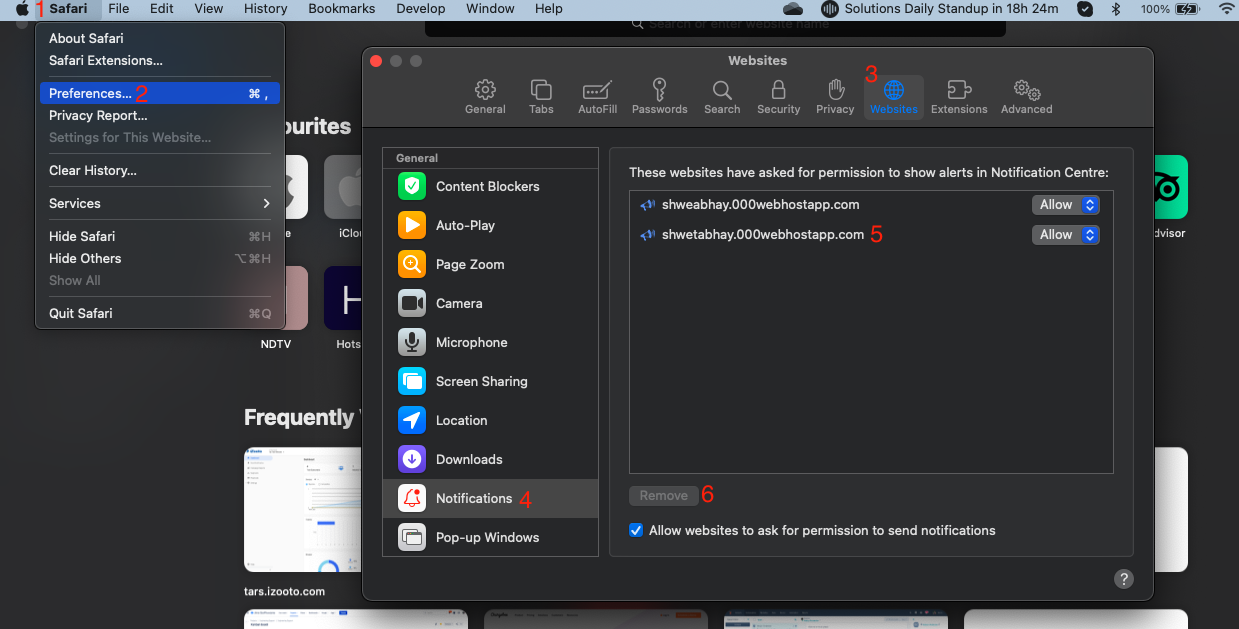Select Notifications in the sidebar

(490, 498)
